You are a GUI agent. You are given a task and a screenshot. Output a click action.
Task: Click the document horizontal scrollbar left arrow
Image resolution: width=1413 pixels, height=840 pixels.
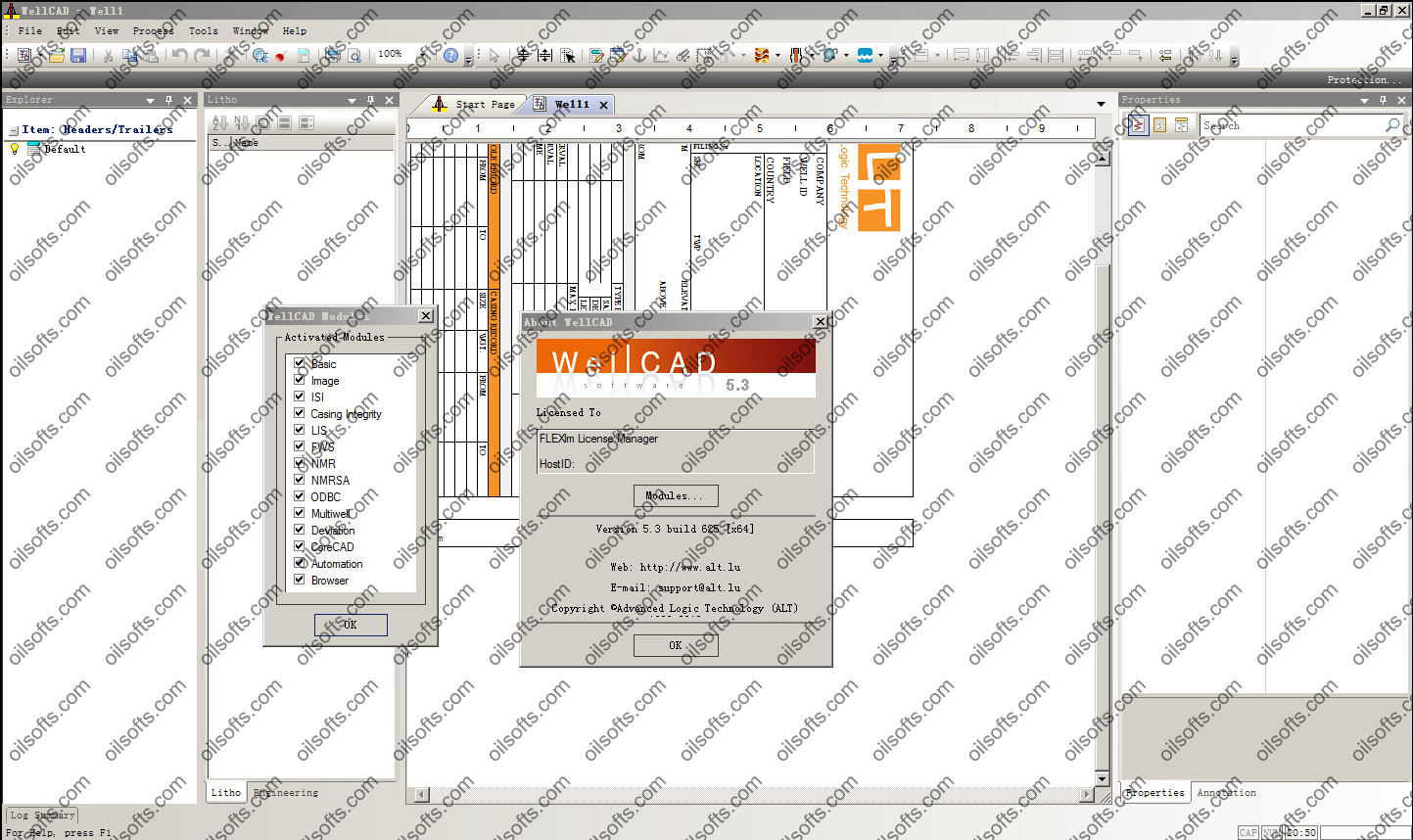click(421, 794)
